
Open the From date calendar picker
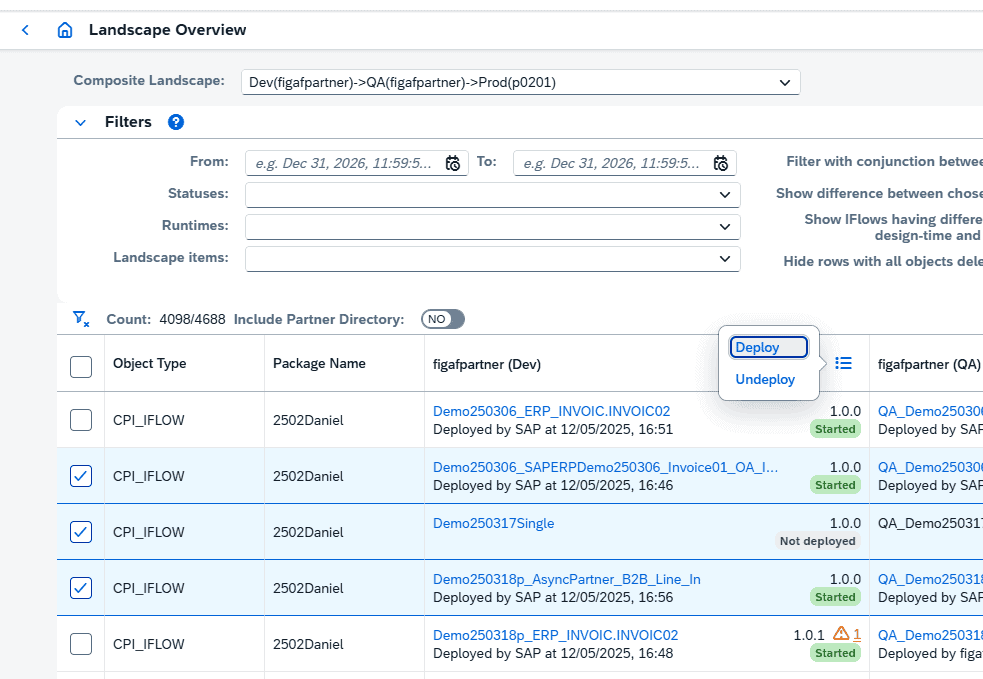pos(453,163)
